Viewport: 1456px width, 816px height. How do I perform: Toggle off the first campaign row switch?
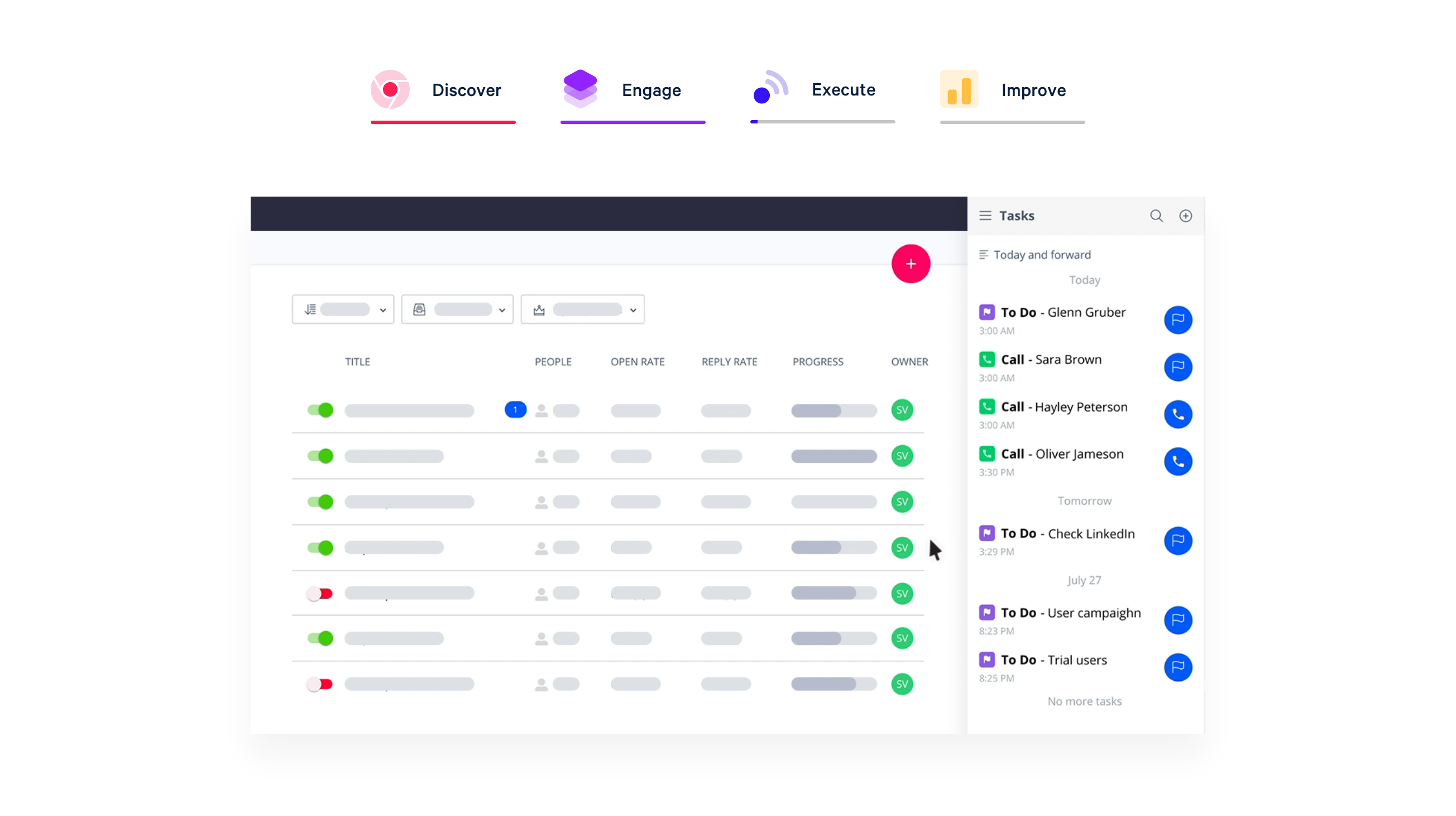320,410
